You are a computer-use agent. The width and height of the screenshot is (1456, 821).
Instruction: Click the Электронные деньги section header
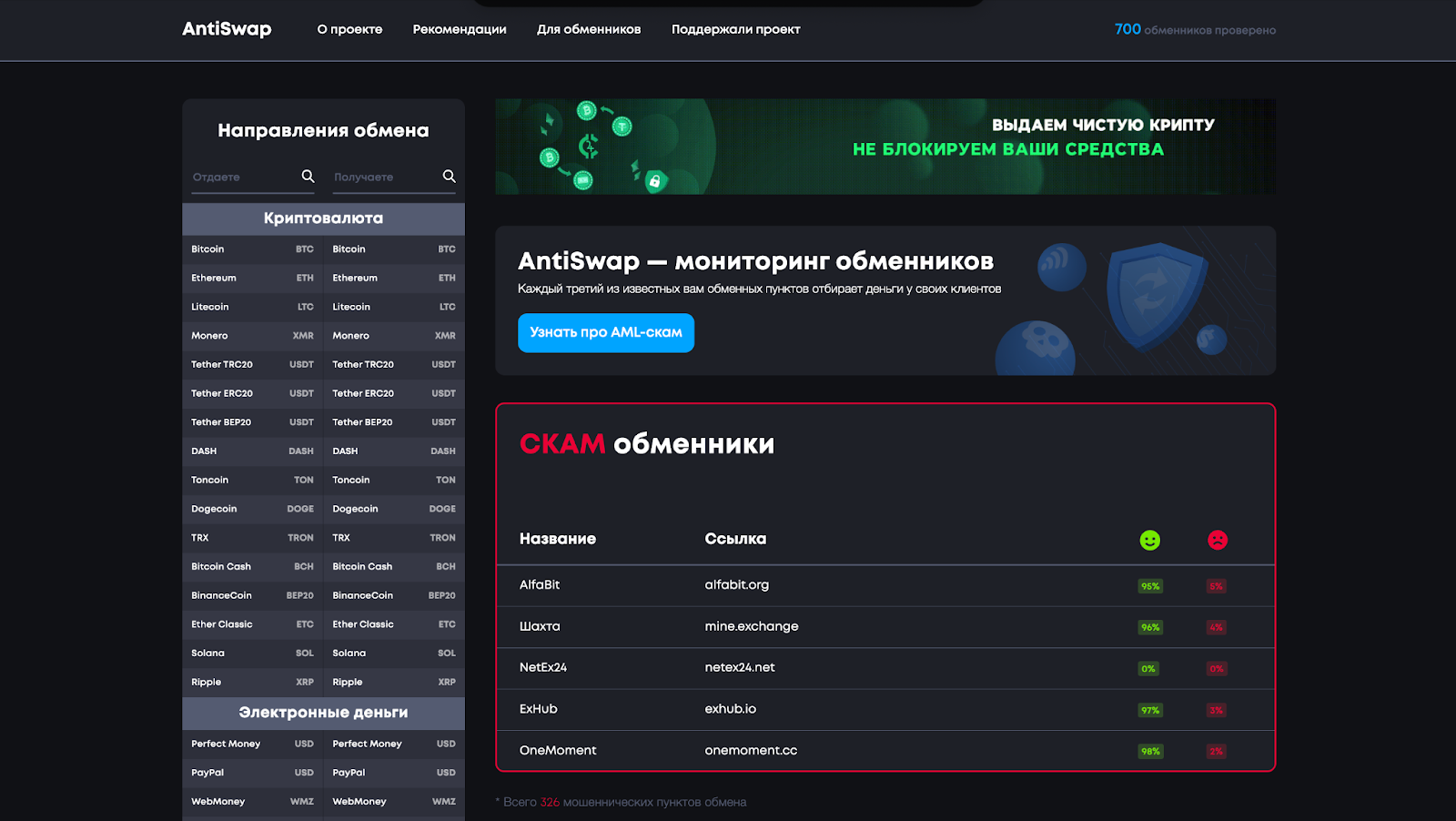click(323, 713)
